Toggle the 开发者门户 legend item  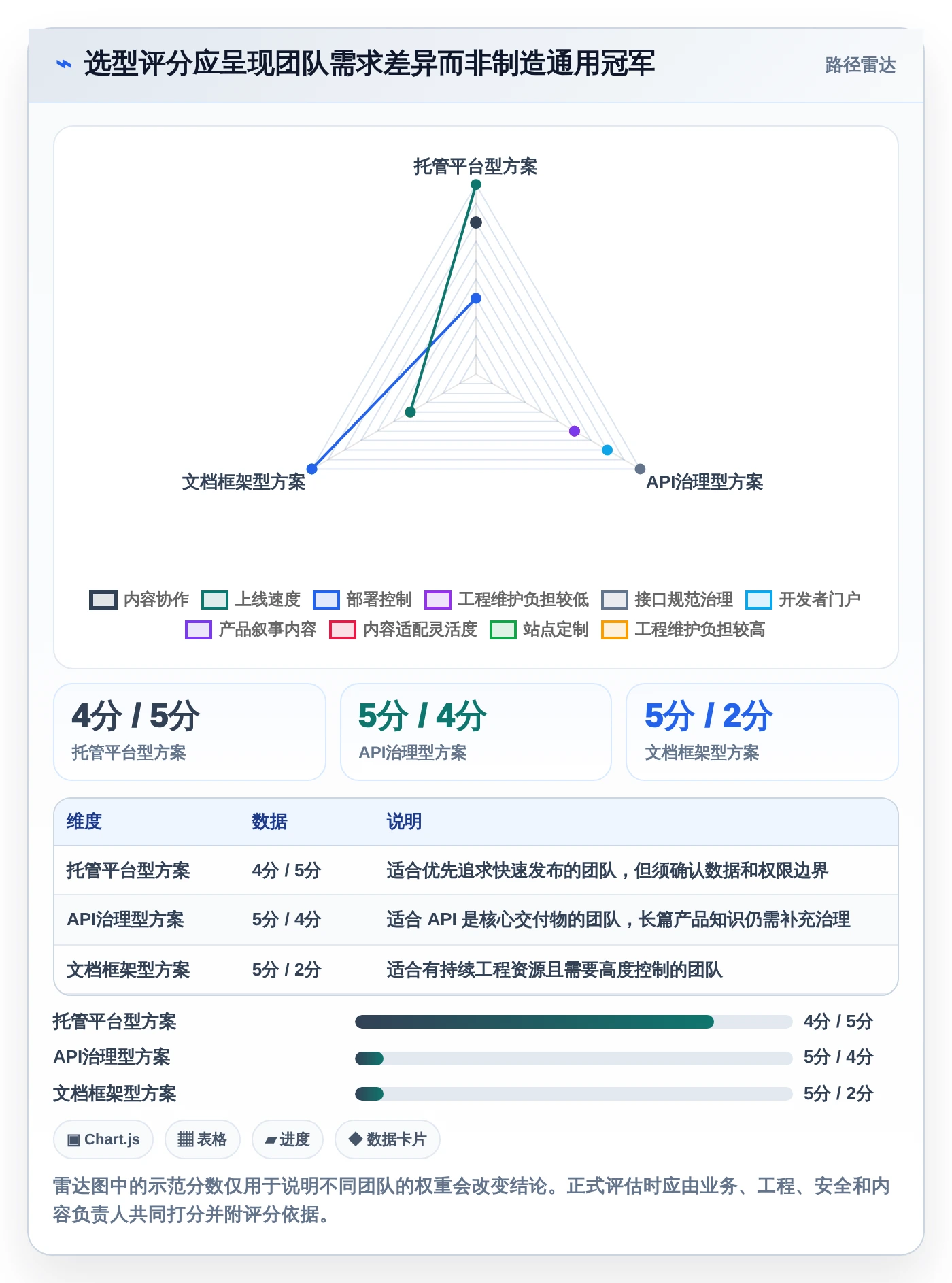coord(803,599)
